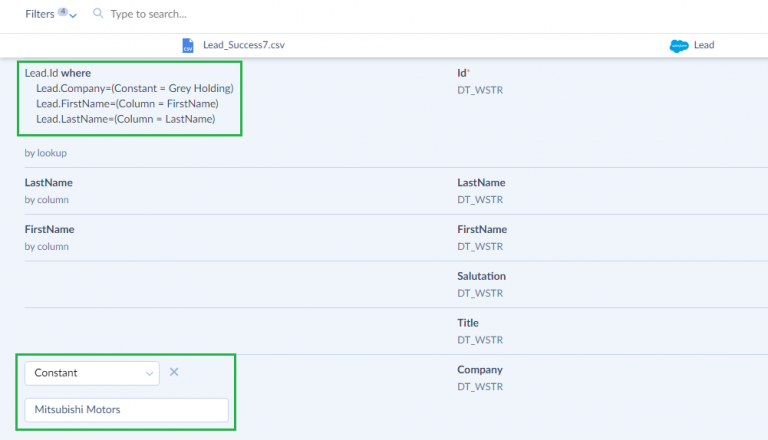Image resolution: width=768 pixels, height=440 pixels.
Task: Click the target Salutation field row
Action: pos(482,276)
